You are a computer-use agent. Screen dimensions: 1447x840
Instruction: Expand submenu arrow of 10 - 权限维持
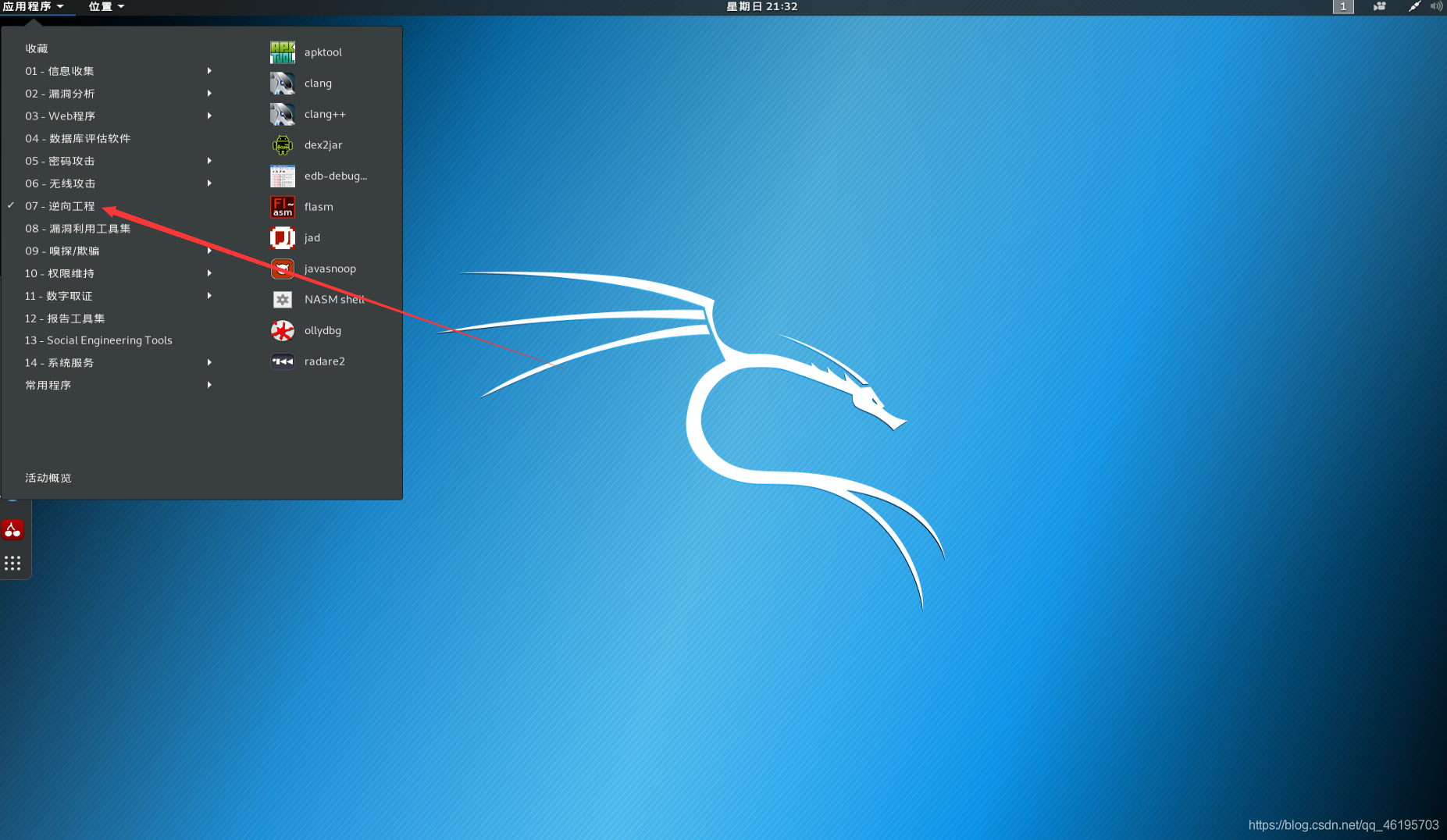point(209,273)
